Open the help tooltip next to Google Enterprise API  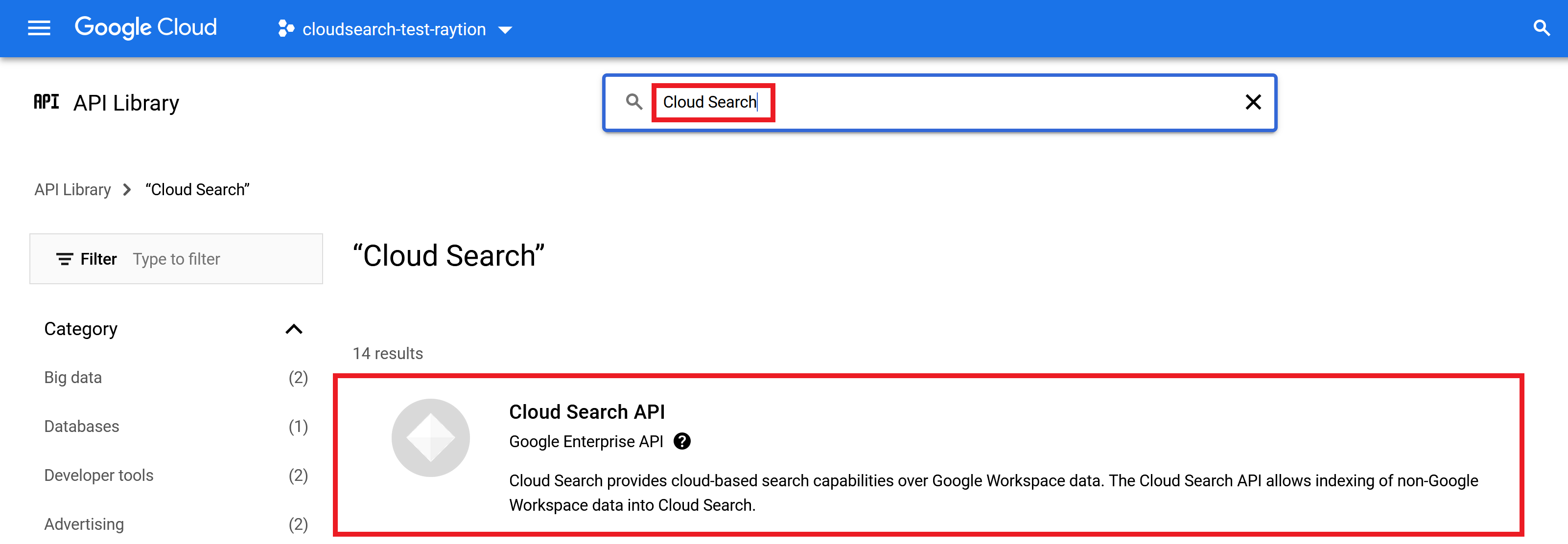click(683, 441)
